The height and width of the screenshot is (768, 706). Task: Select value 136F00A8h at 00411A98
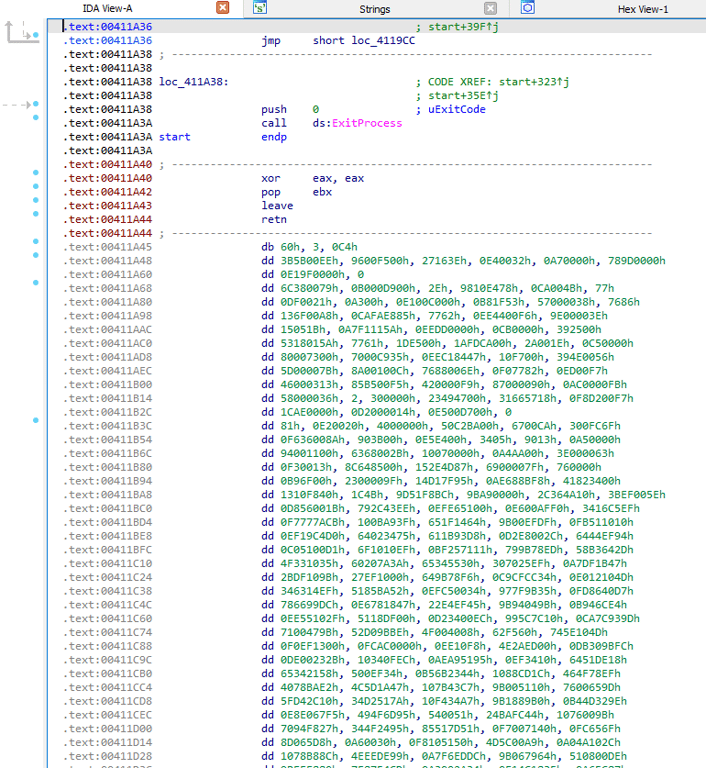click(x=312, y=315)
